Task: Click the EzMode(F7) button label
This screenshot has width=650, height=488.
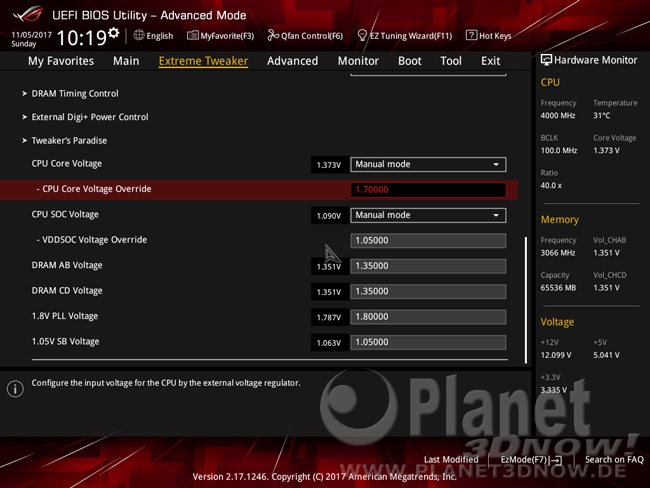Action: (524, 459)
